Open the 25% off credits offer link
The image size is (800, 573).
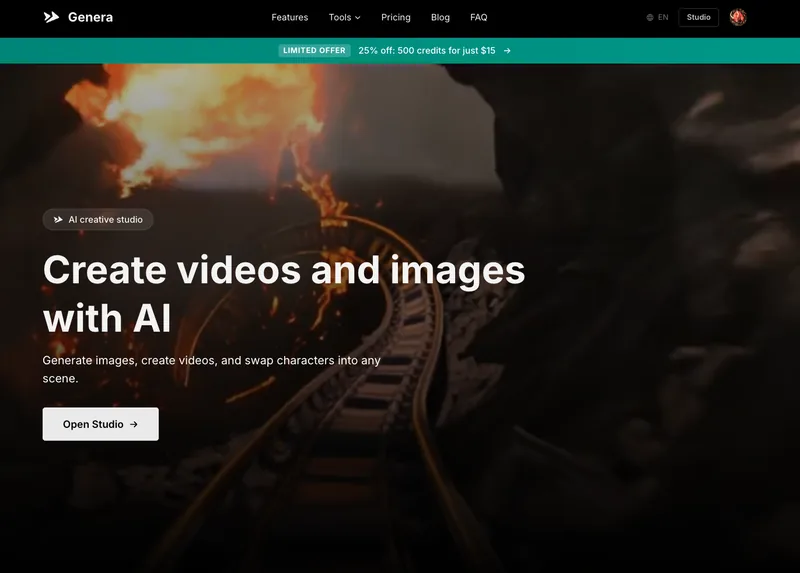click(427, 50)
